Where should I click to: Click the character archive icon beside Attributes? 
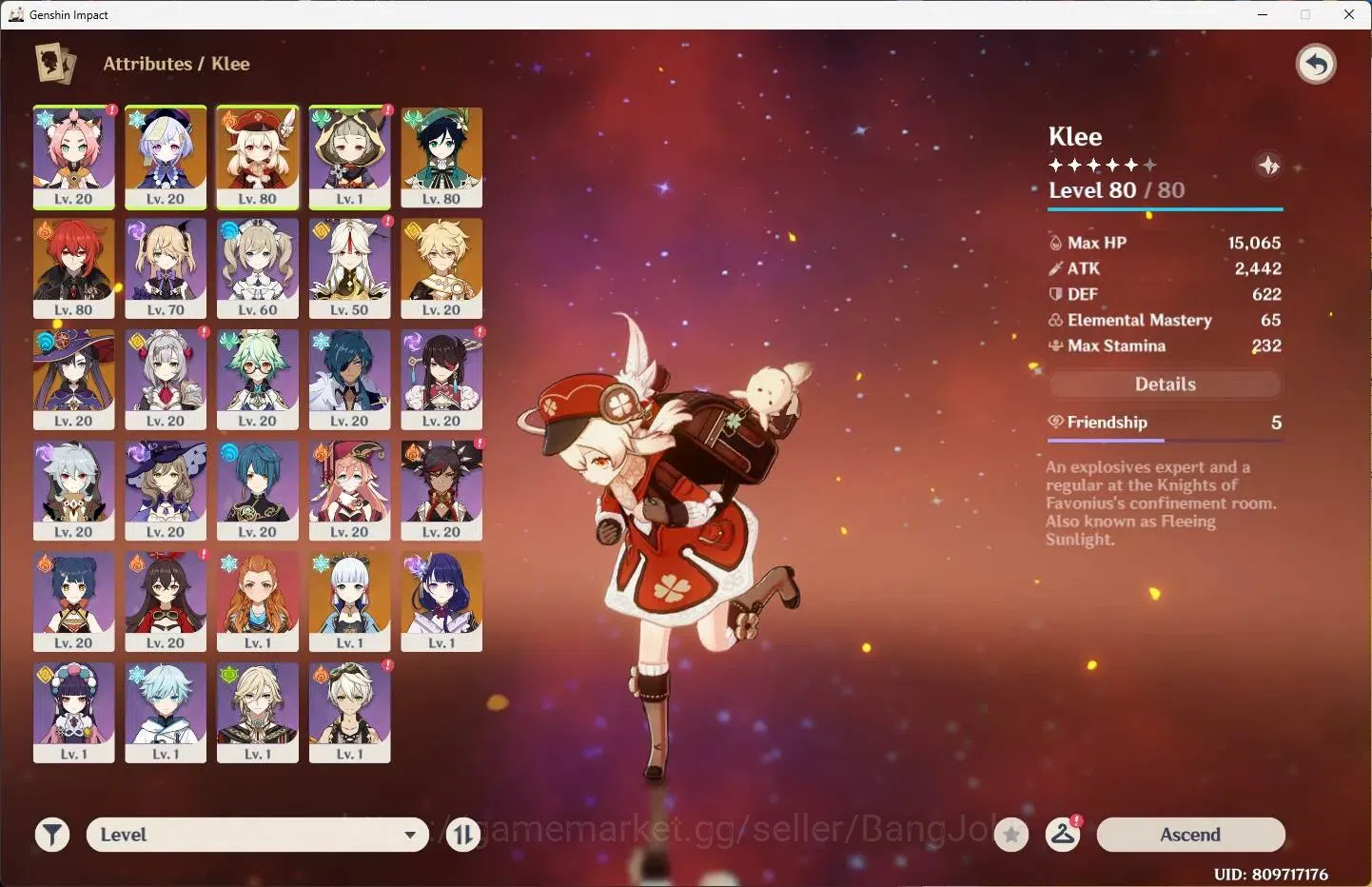click(x=55, y=64)
